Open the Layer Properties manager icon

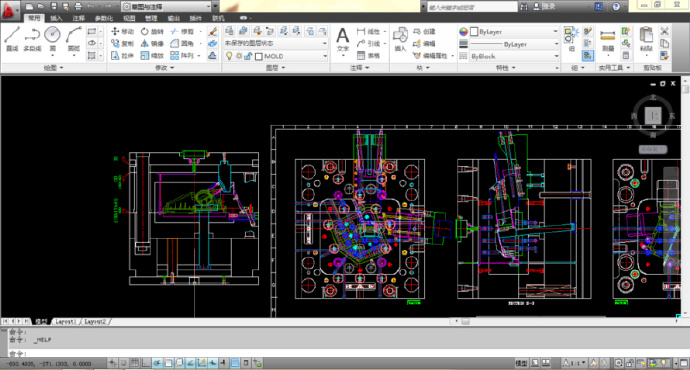229,31
